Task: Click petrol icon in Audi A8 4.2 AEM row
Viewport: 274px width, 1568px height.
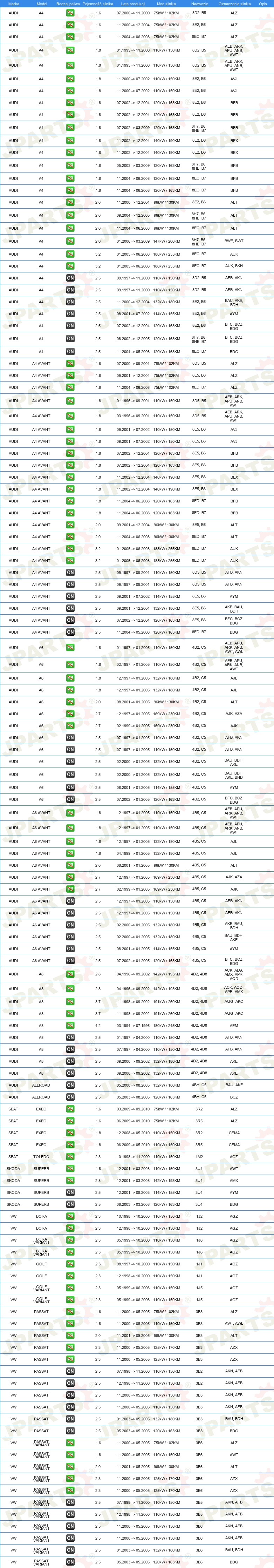Action: pyautogui.click(x=70, y=1026)
